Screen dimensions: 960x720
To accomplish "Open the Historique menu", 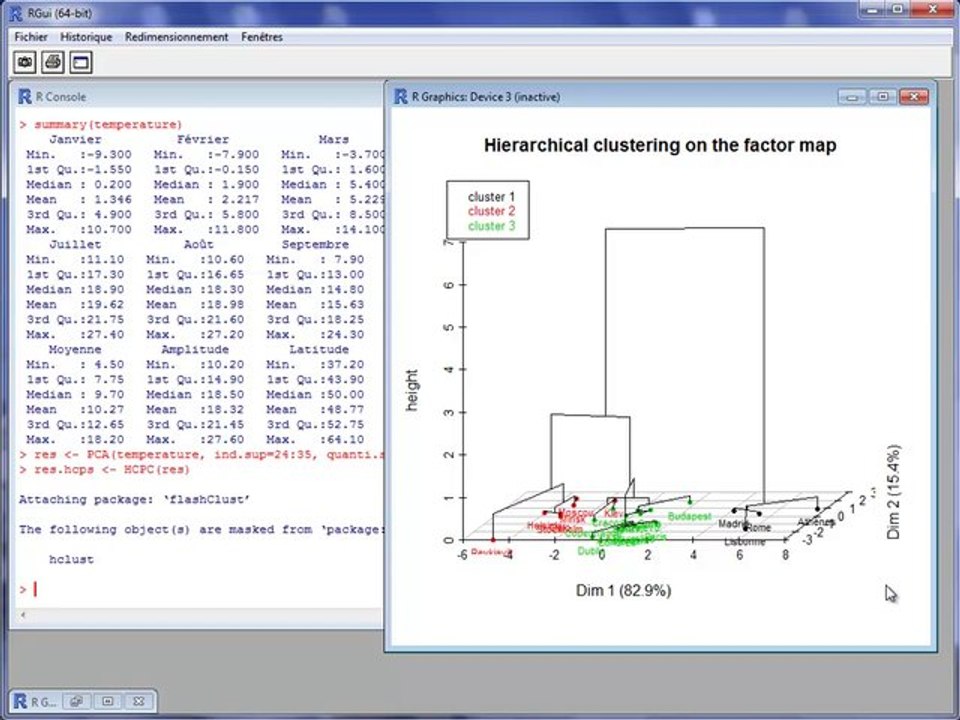I will point(86,37).
